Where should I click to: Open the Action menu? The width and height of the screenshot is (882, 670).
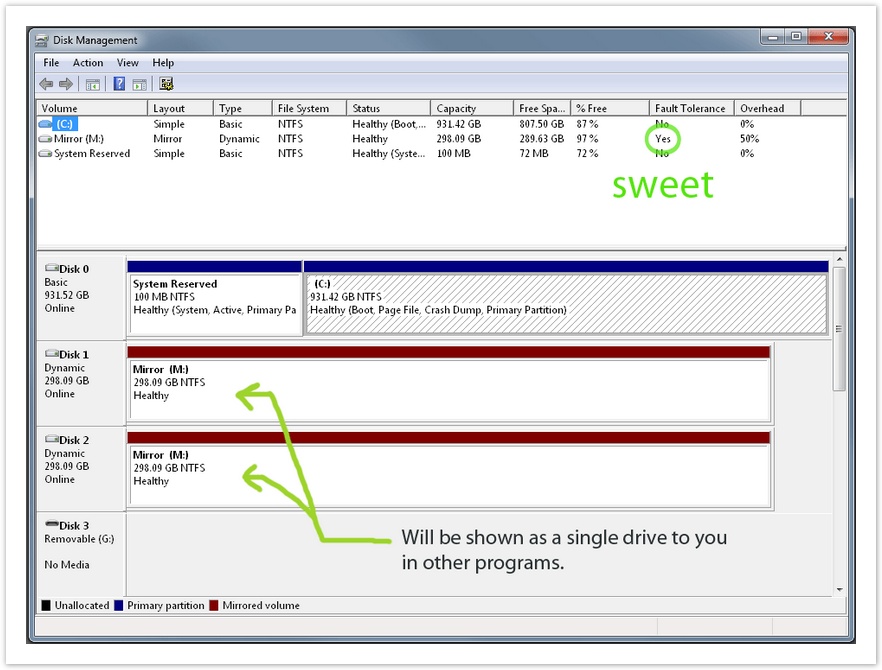pos(88,63)
